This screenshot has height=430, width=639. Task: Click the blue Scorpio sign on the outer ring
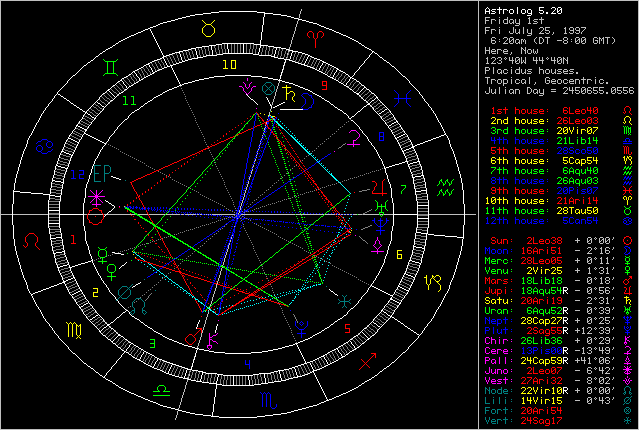(269, 400)
